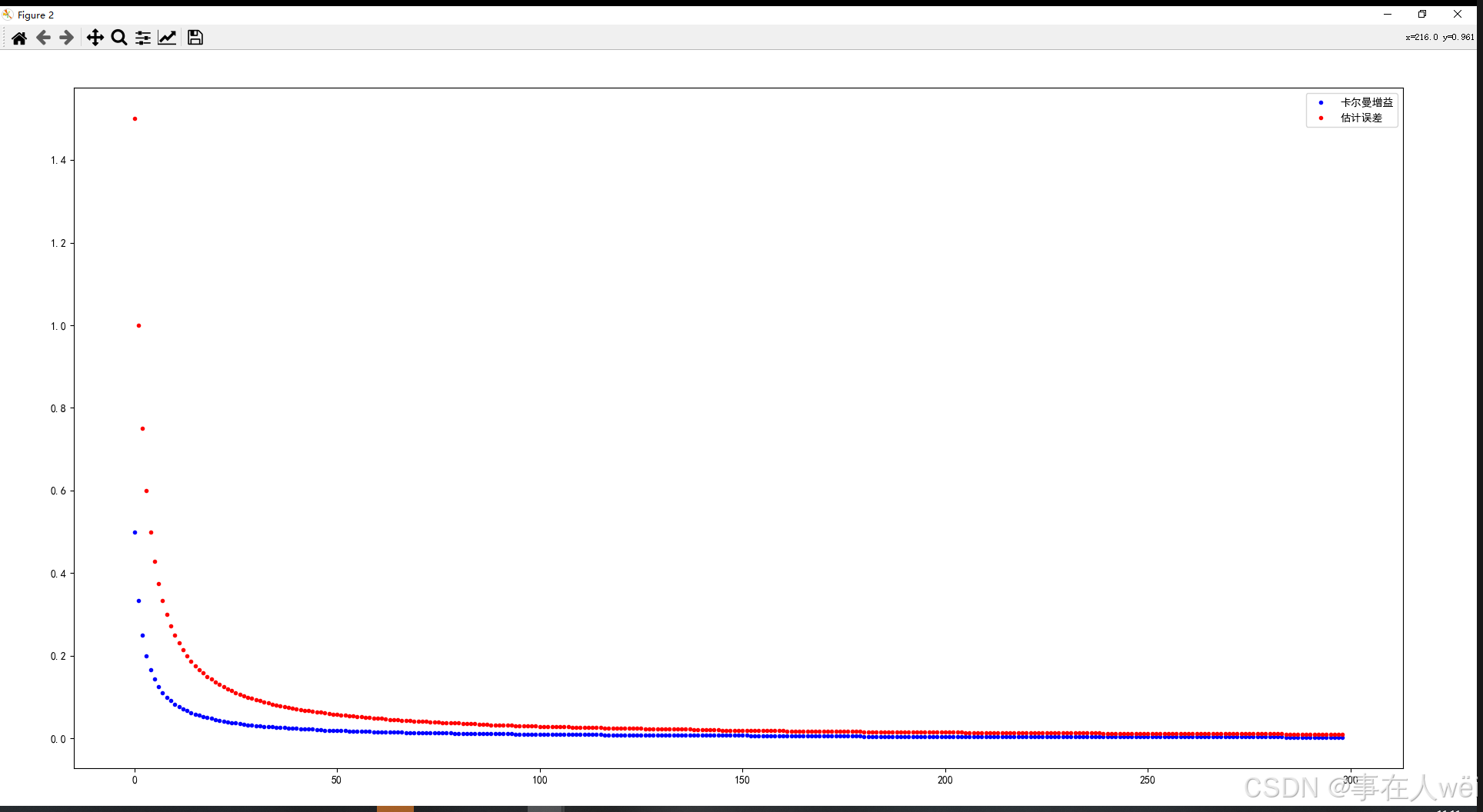Go forward to next view
The image size is (1483, 812).
67,38
